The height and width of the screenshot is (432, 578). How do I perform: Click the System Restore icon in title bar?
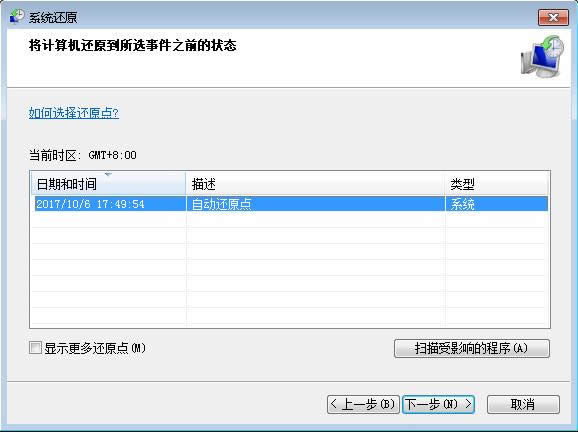coord(17,16)
